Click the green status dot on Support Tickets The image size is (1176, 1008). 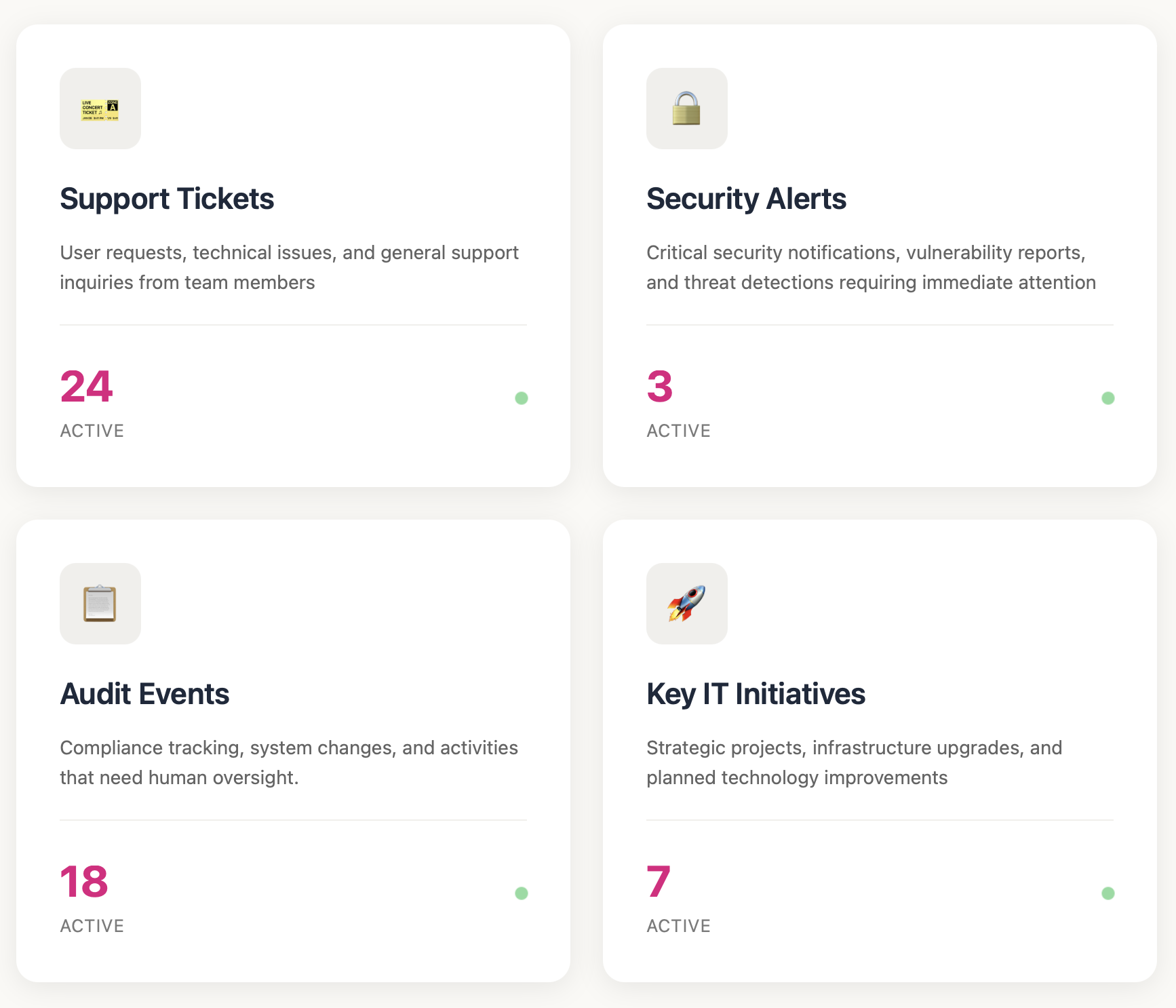pos(522,398)
